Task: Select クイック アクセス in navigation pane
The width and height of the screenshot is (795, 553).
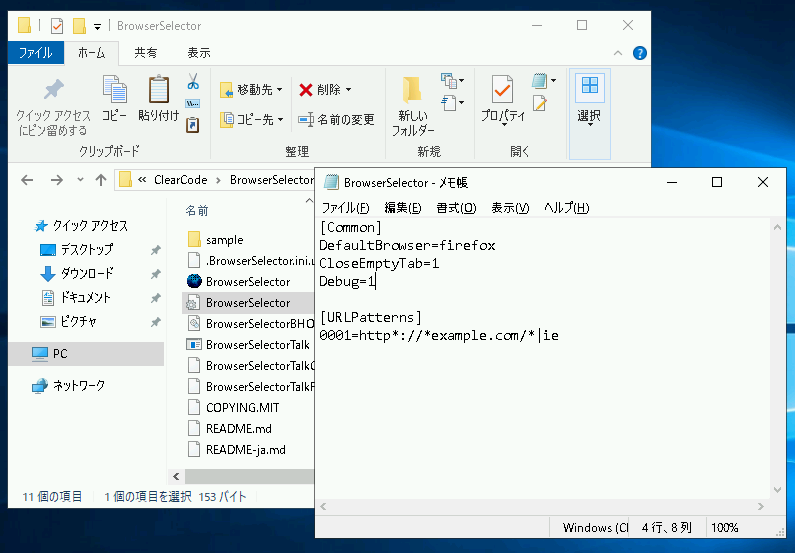Action: tap(81, 226)
